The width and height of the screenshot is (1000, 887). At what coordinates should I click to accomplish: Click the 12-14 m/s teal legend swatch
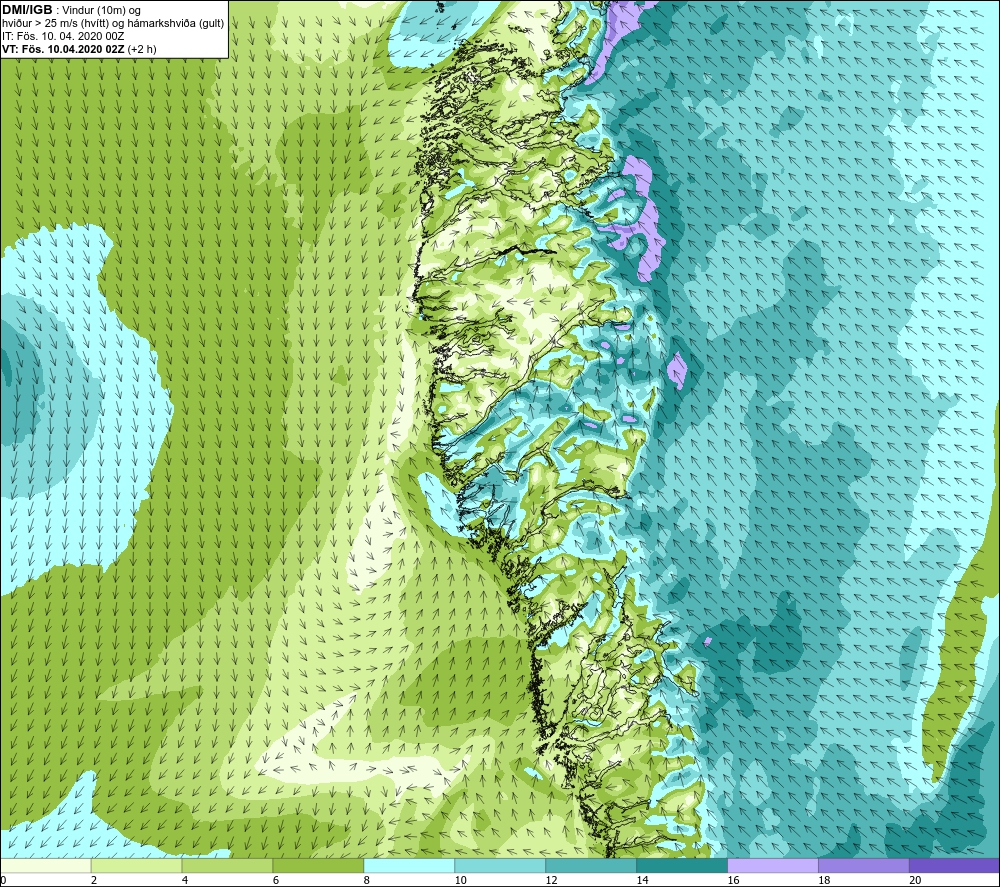tap(591, 866)
